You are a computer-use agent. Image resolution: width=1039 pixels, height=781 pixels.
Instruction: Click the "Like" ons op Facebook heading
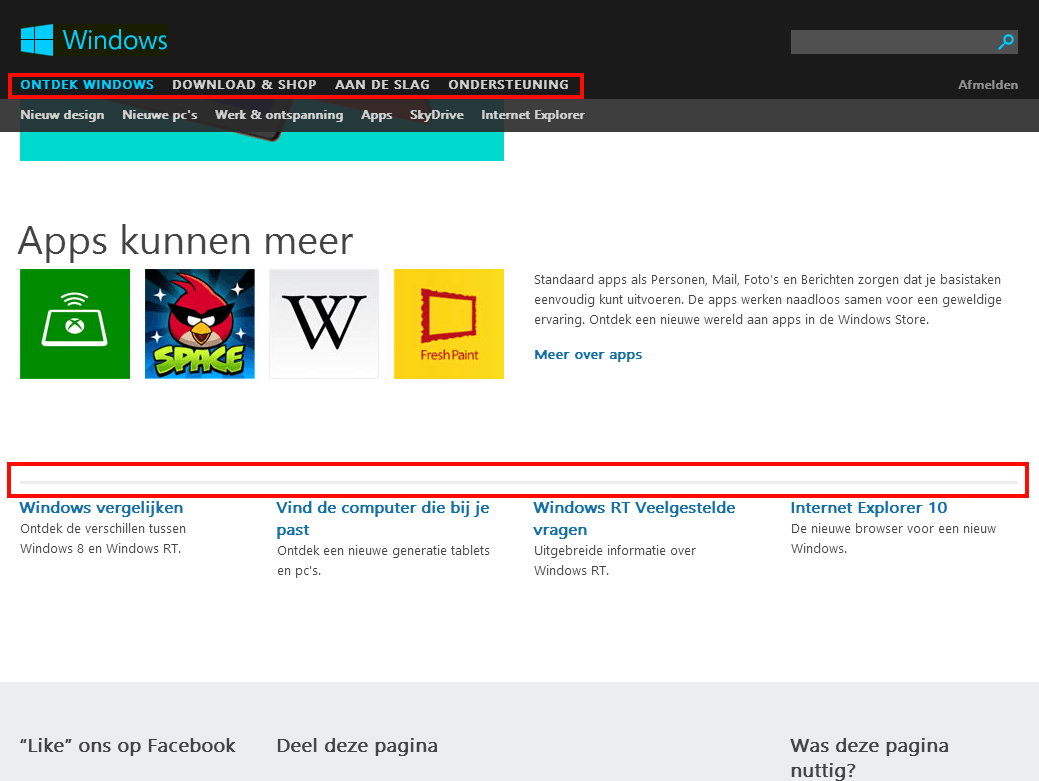pos(127,745)
